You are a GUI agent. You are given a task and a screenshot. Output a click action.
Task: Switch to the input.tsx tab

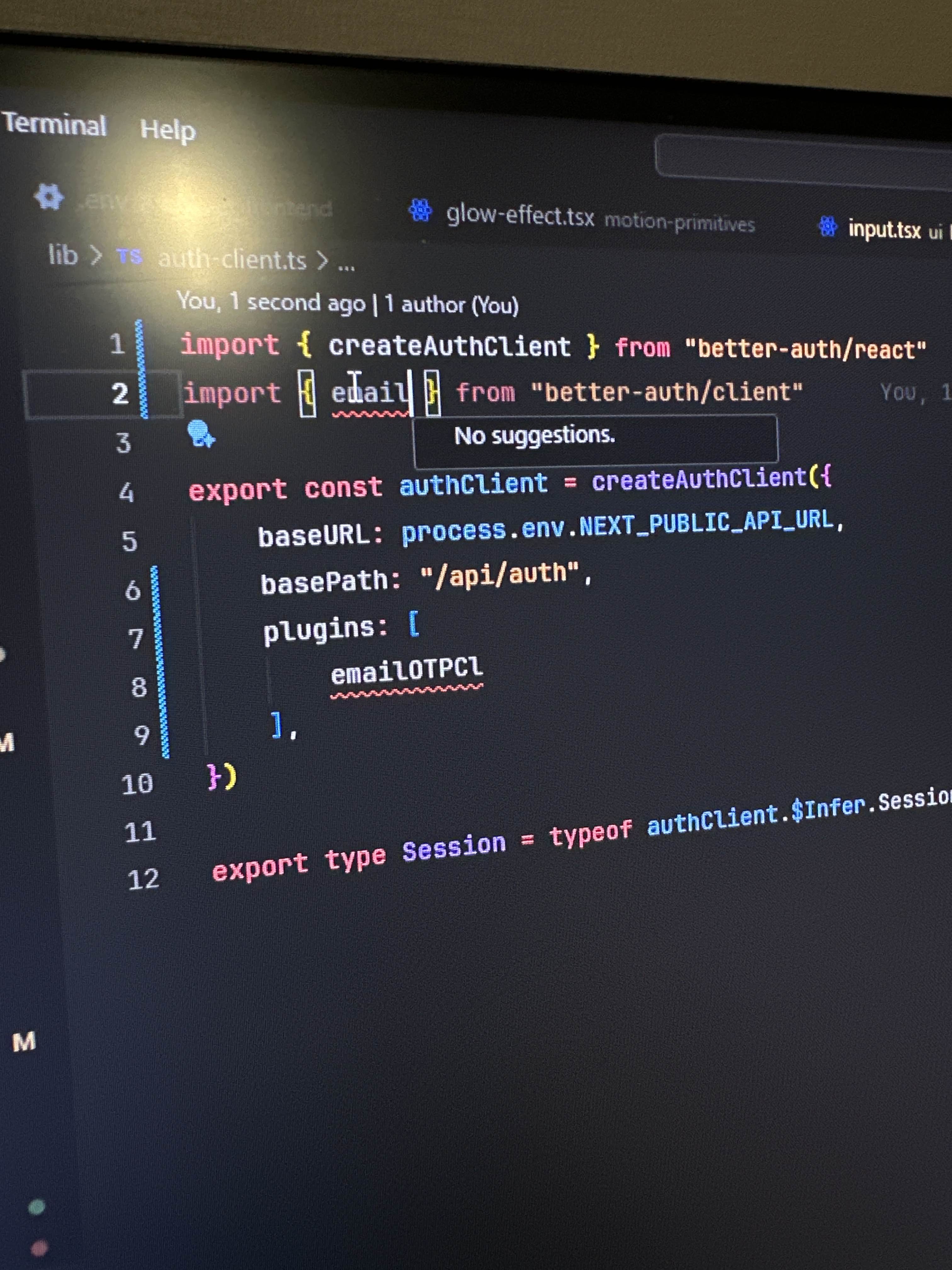(884, 230)
